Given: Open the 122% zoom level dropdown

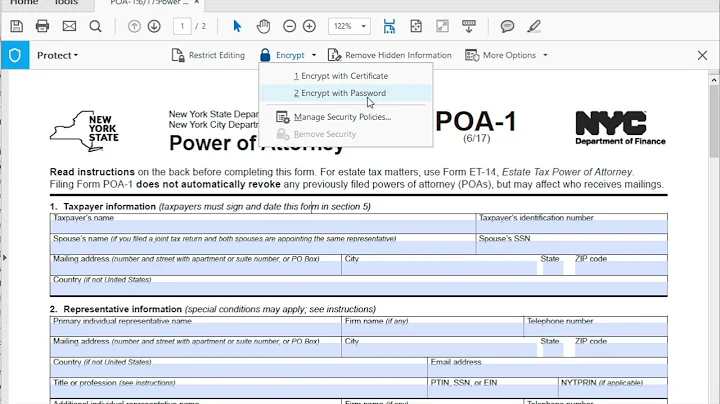Looking at the screenshot, I should 363,26.
